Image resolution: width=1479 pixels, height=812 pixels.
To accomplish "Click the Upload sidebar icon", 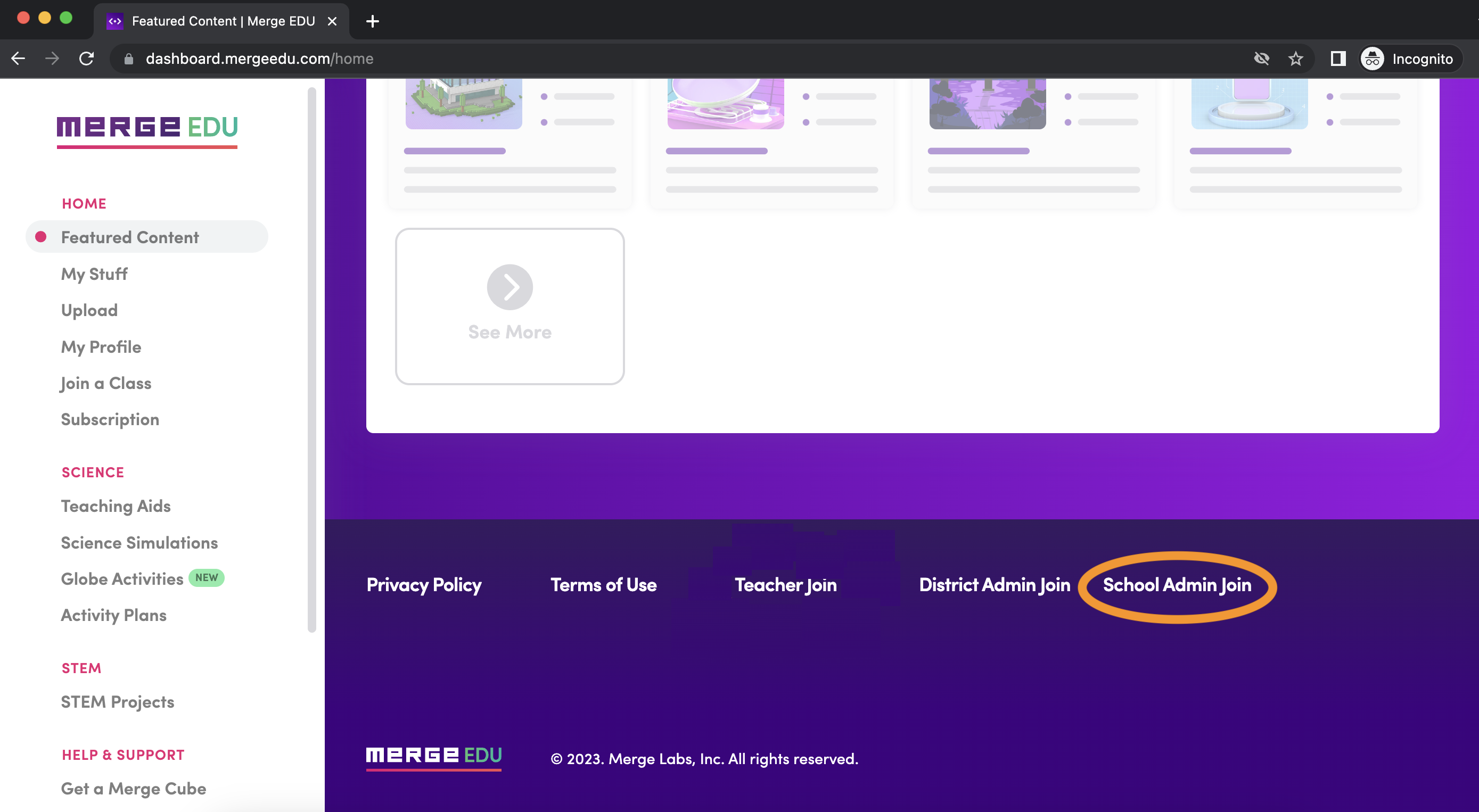I will tap(89, 309).
